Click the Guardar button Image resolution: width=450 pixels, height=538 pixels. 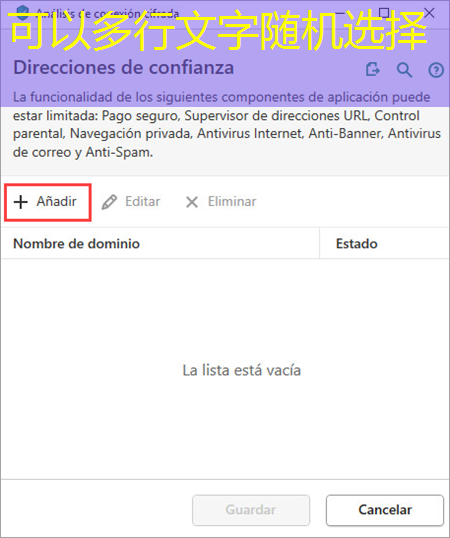coord(251,510)
